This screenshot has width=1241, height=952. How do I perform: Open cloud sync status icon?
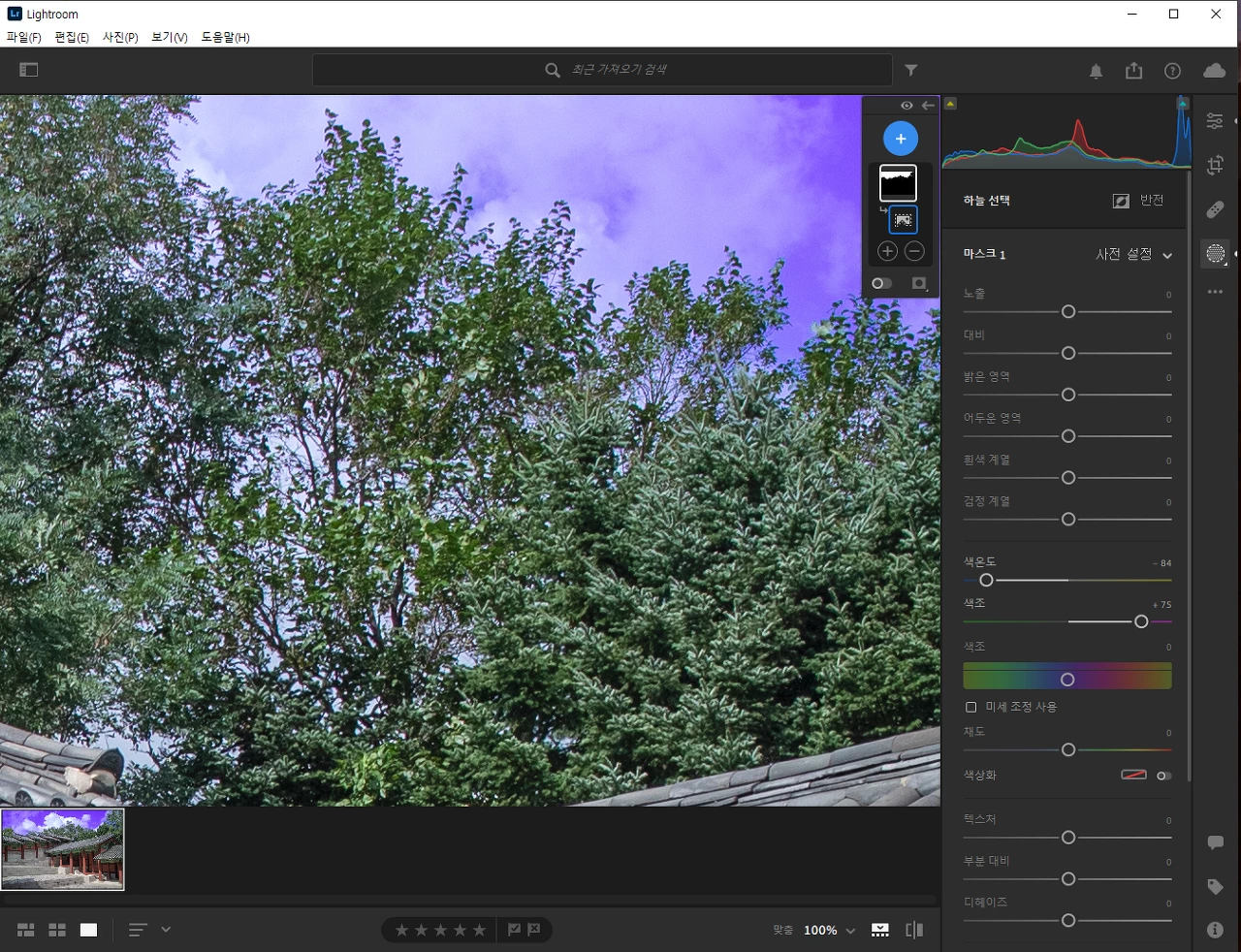(x=1214, y=70)
